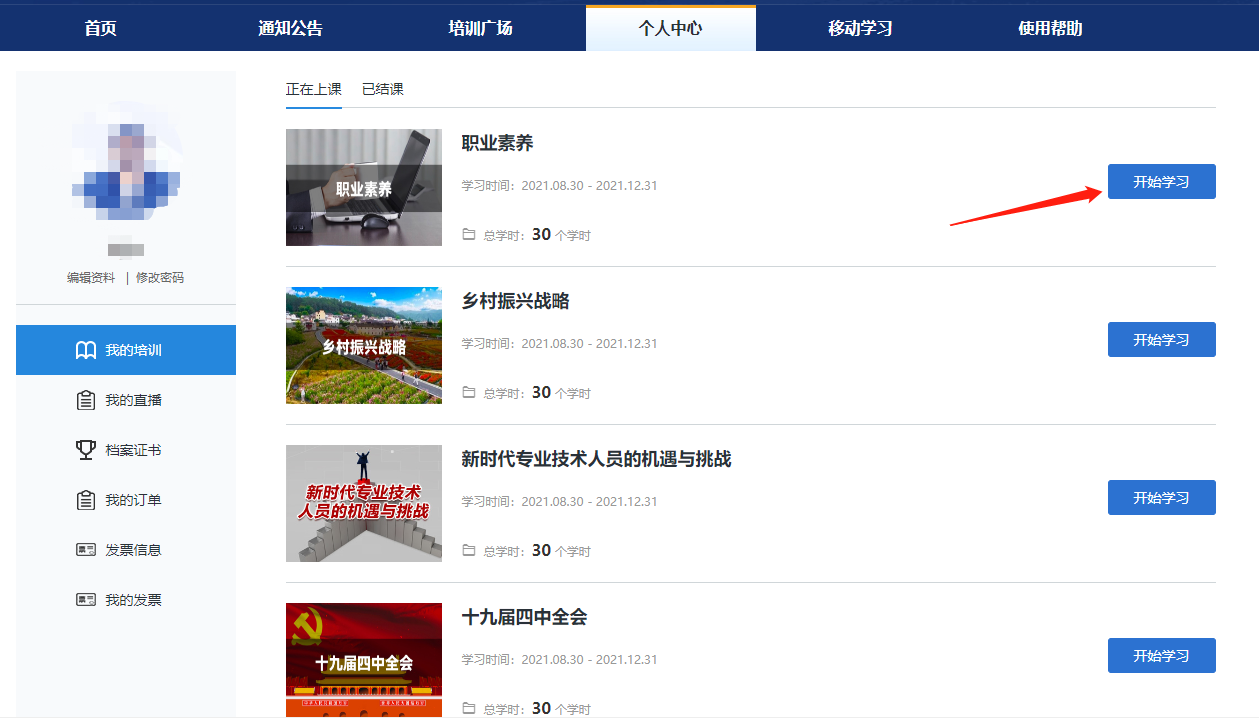
Task: Click the clipboard icon beside 我的直播
Action: click(86, 400)
